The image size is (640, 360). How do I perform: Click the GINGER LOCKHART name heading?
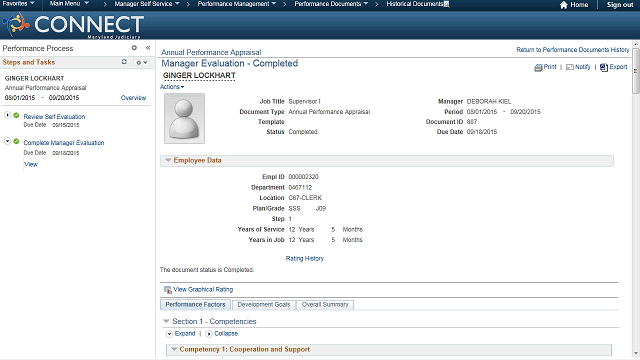point(199,76)
